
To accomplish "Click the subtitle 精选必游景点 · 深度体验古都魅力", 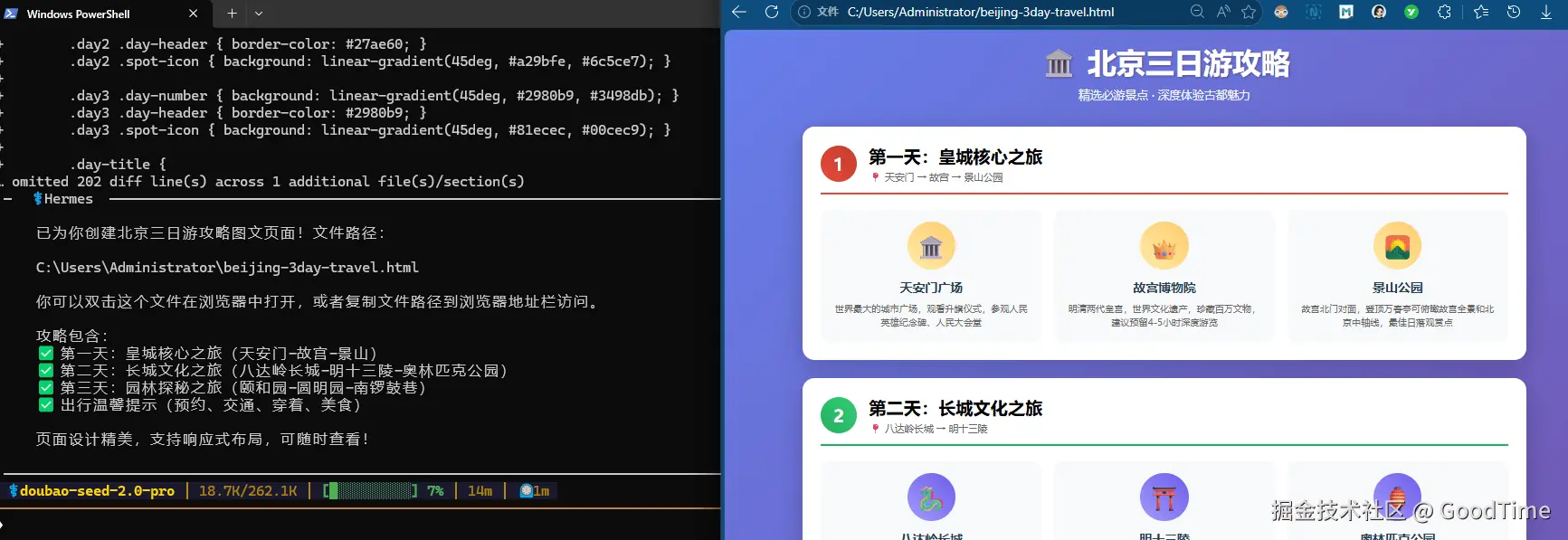I will pos(1164,95).
